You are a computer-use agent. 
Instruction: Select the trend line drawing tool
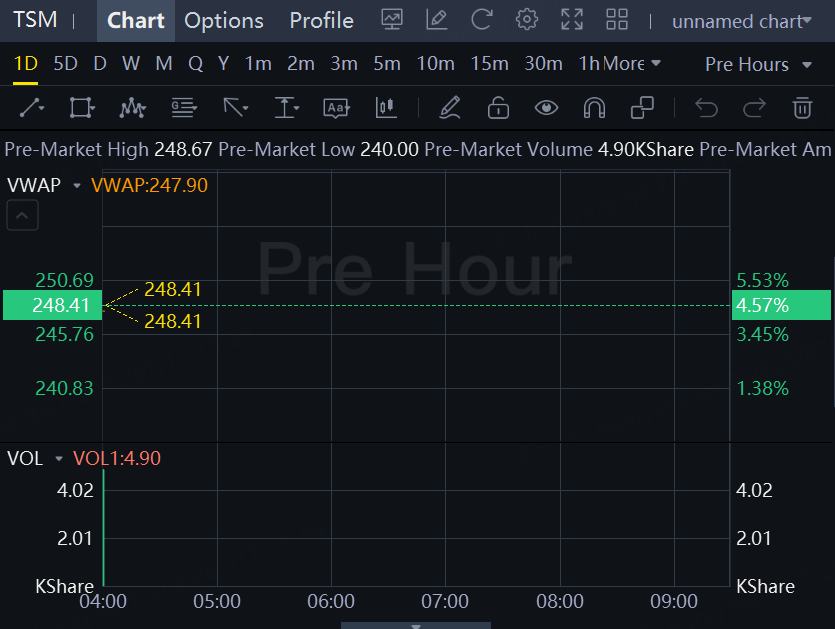tap(32, 107)
